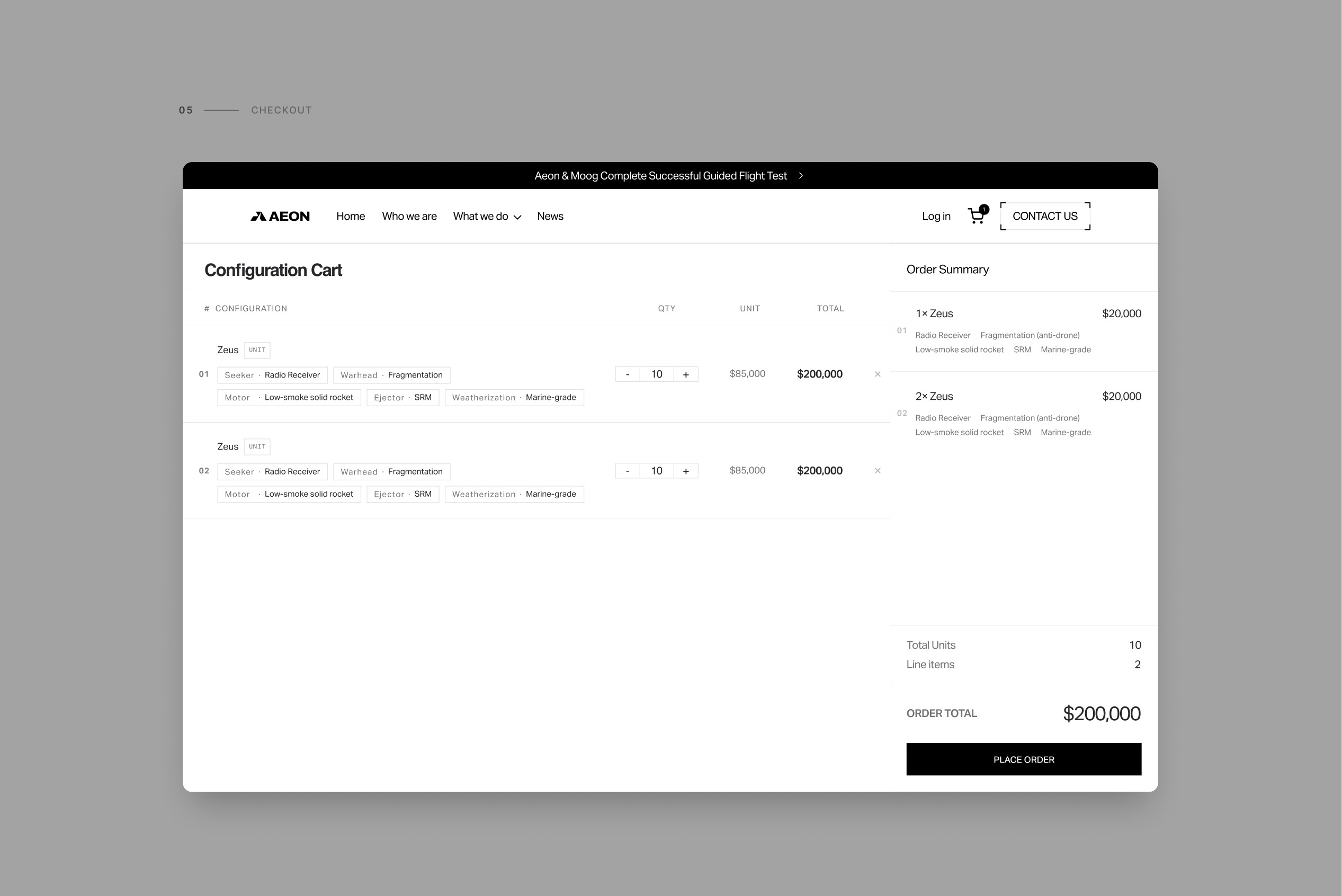Remove second Zeus configuration with X
The width and height of the screenshot is (1342, 896).
pos(878,471)
